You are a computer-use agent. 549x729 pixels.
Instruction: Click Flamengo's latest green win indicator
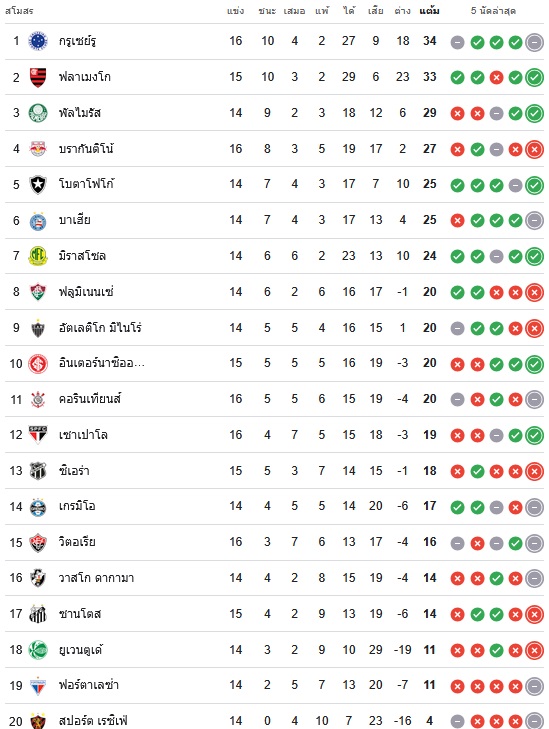(535, 78)
